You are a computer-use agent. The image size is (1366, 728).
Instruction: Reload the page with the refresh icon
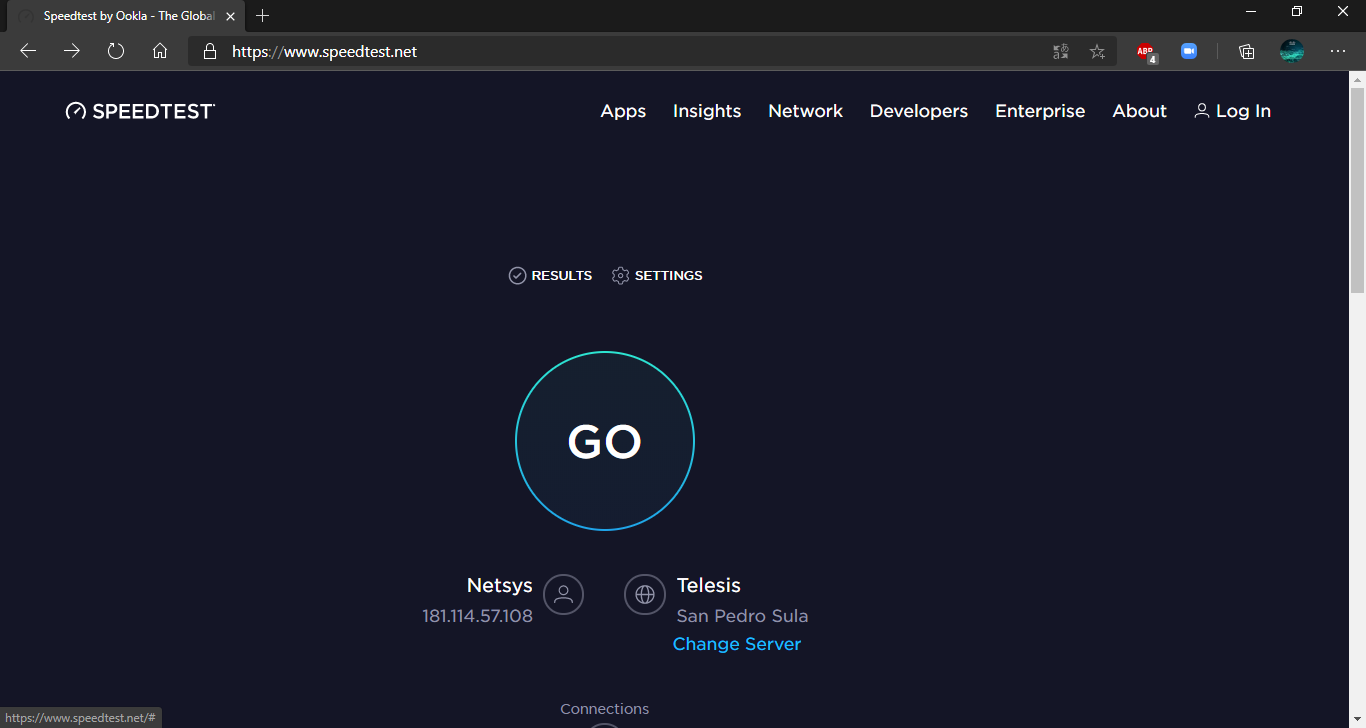(x=116, y=51)
